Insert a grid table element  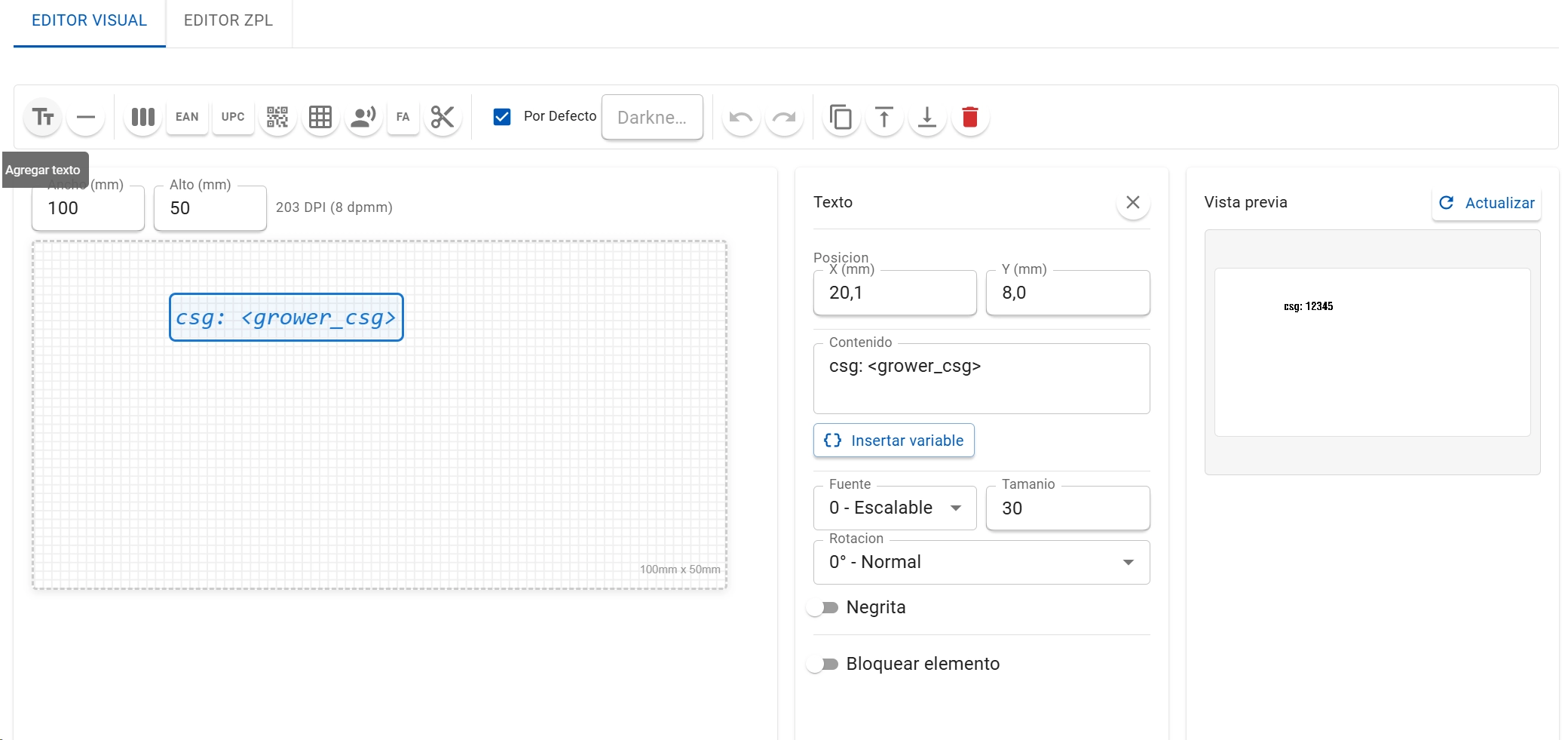click(x=320, y=117)
